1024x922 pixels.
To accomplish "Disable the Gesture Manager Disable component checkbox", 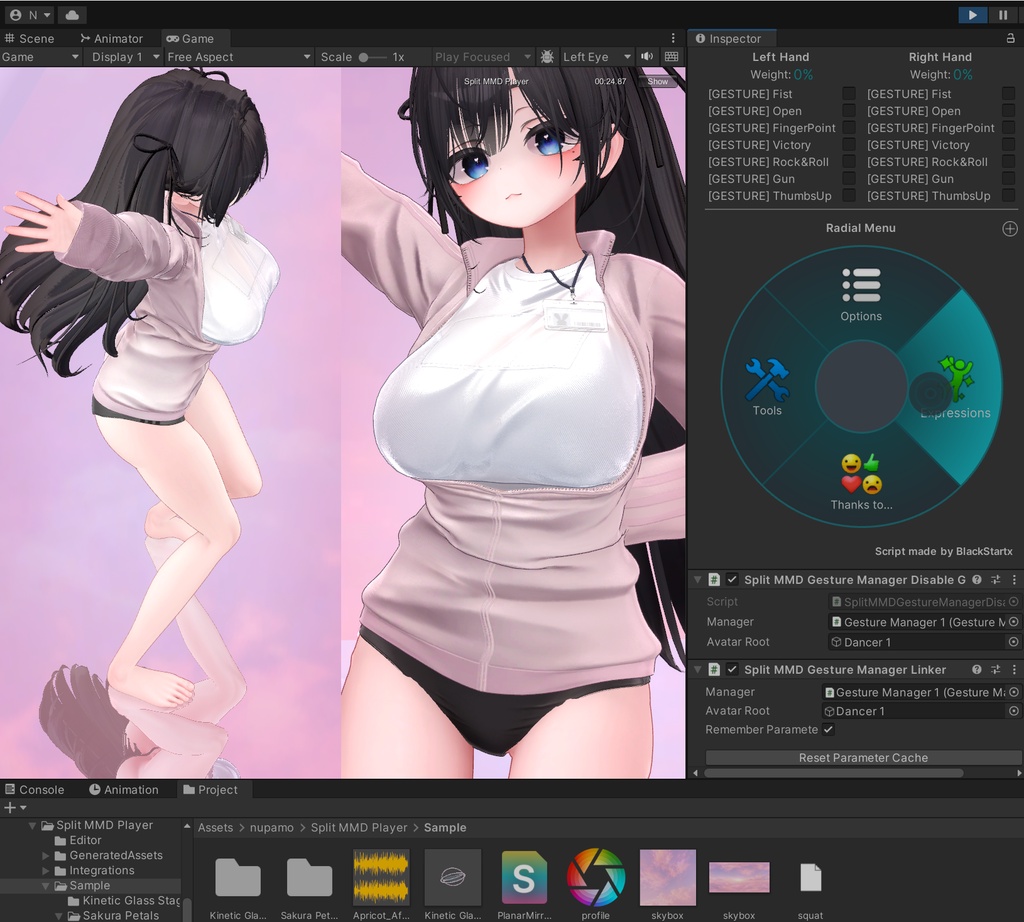I will (x=732, y=579).
